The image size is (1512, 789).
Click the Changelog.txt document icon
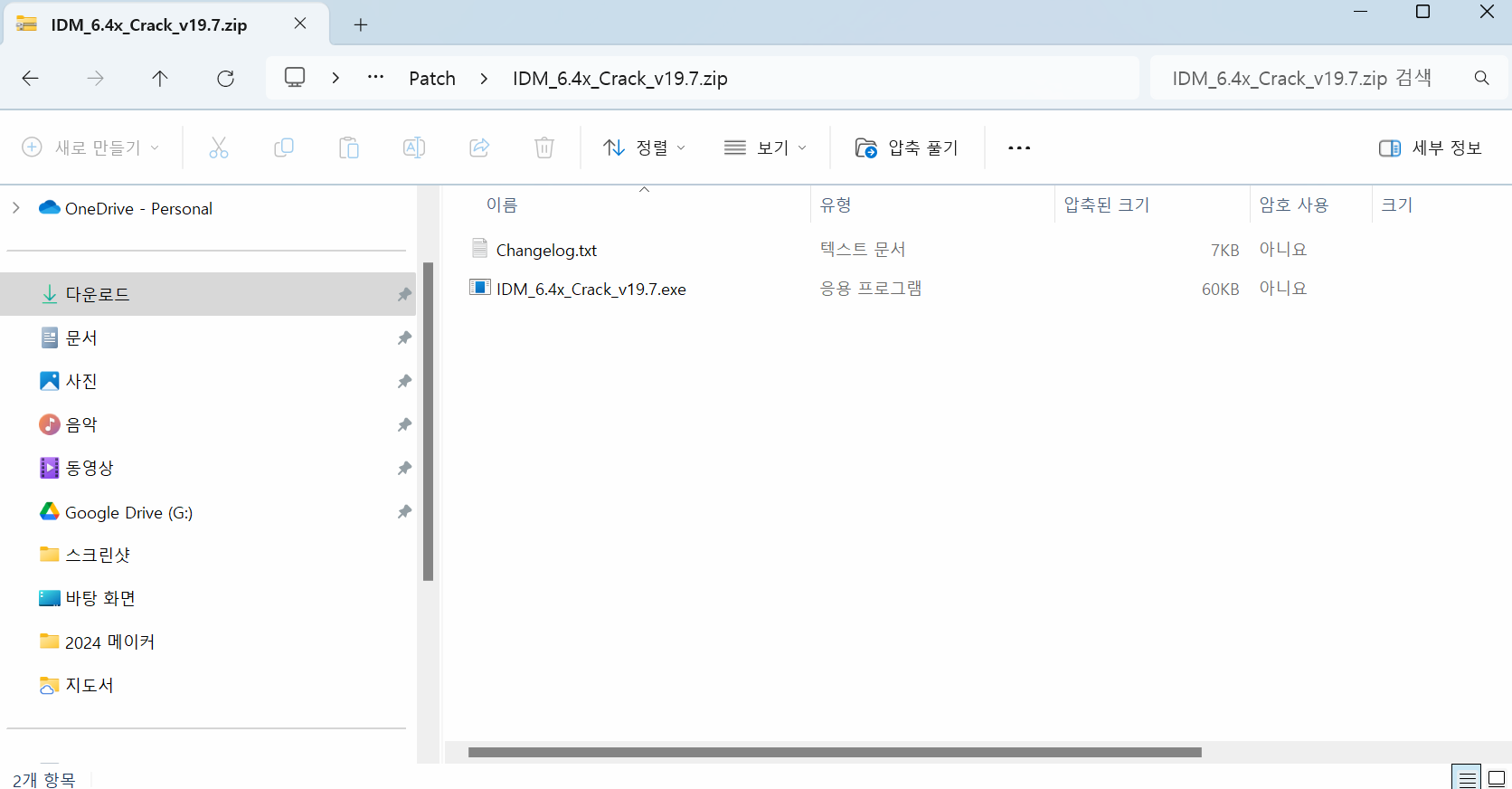(480, 247)
